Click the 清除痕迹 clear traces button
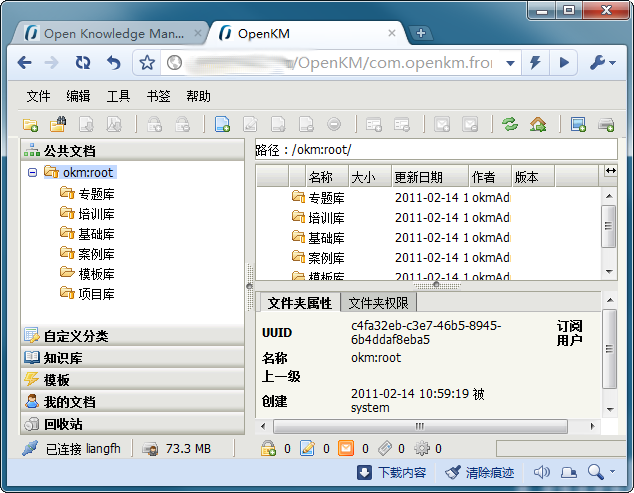 click(480, 472)
